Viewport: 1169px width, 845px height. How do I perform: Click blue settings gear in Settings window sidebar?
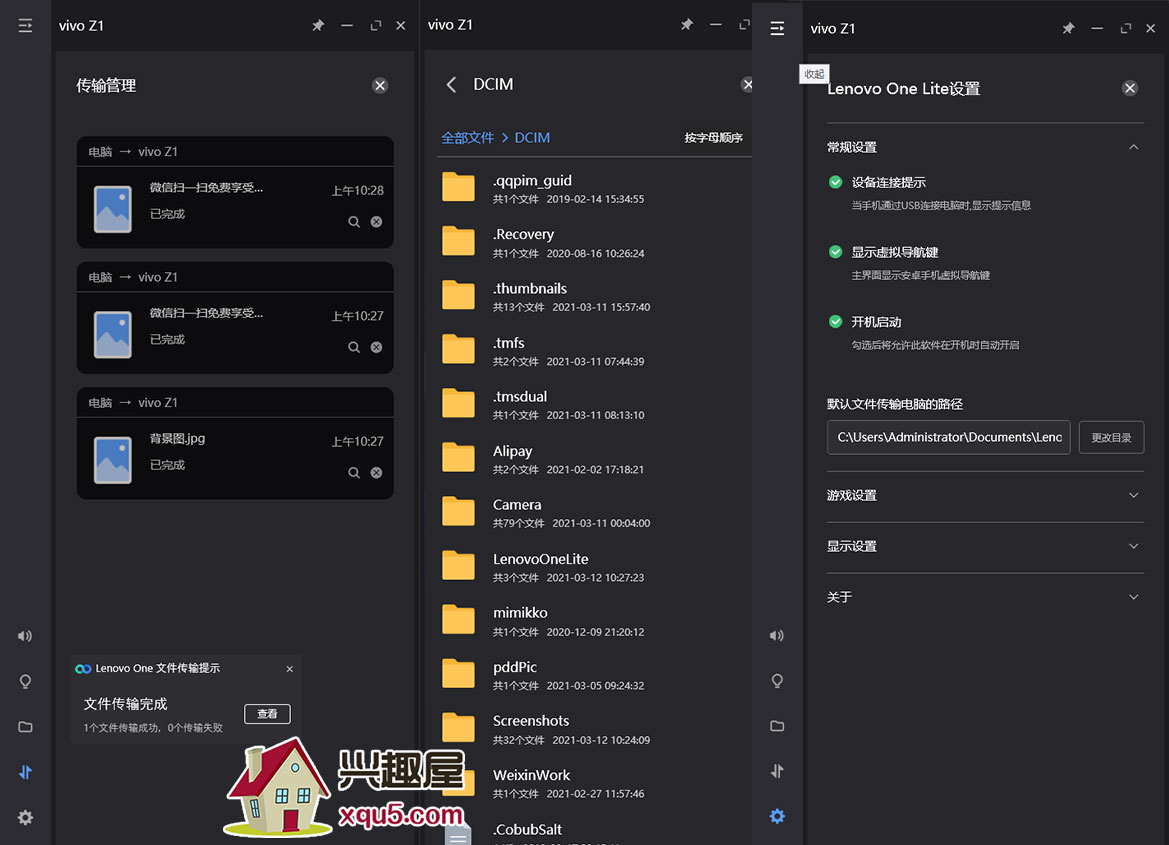point(777,816)
